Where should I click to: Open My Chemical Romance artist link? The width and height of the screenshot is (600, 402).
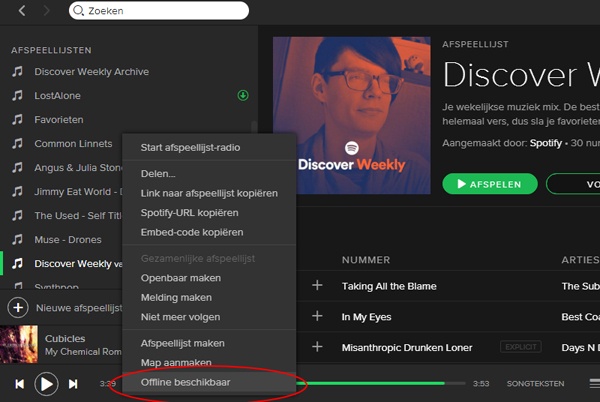point(83,352)
